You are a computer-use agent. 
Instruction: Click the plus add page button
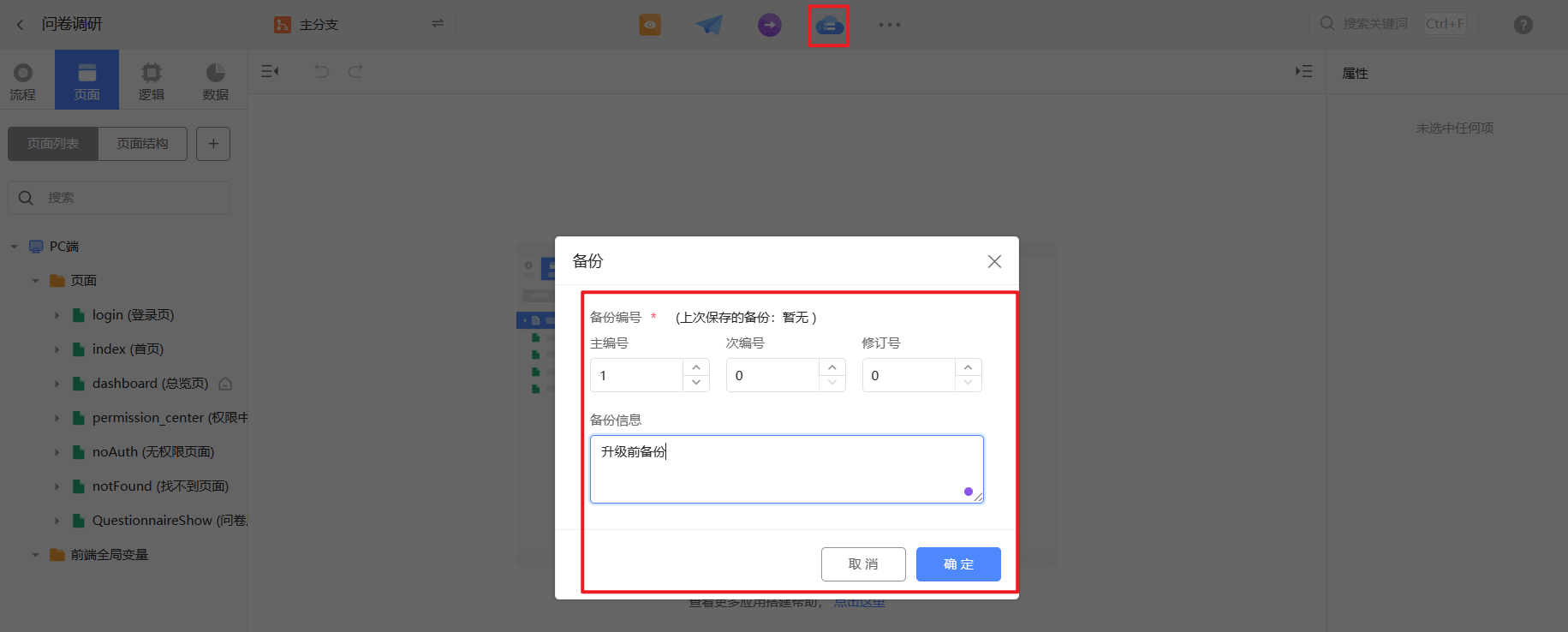click(x=213, y=144)
